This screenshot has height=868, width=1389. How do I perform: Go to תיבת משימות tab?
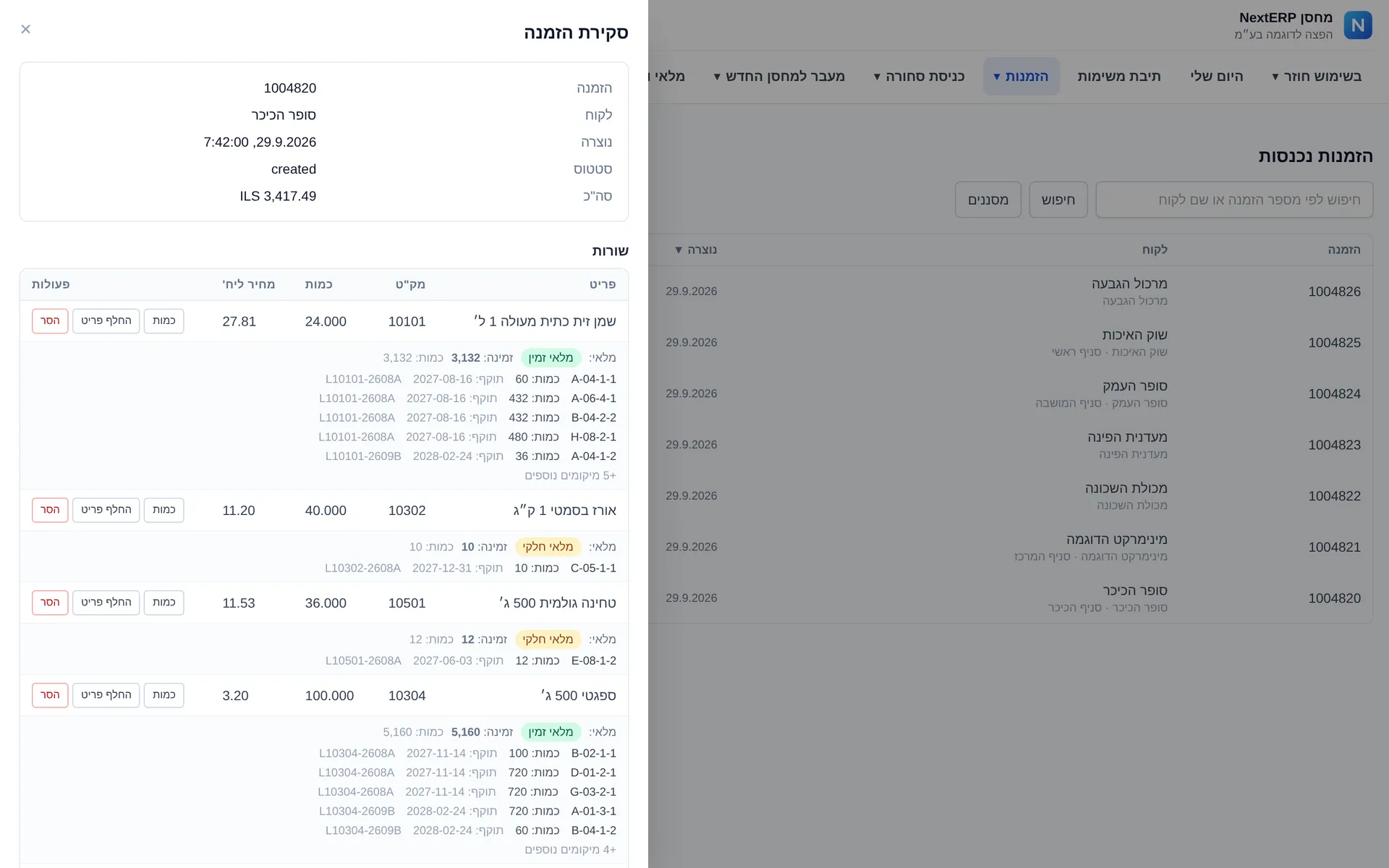(x=1118, y=76)
